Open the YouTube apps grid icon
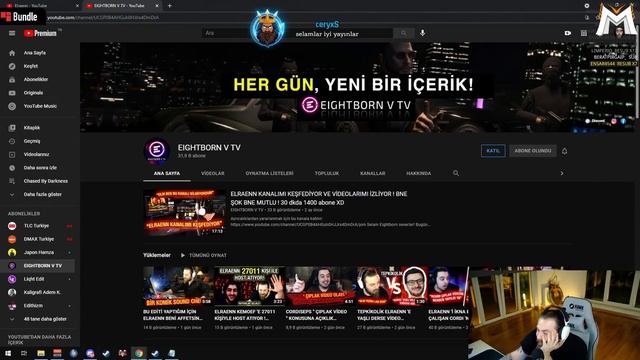640x360 pixels. [584, 33]
